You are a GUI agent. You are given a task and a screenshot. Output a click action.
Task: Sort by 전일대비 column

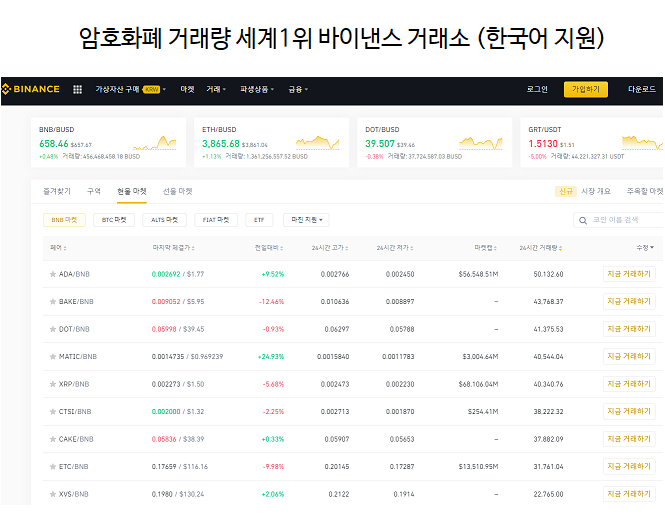(x=269, y=248)
